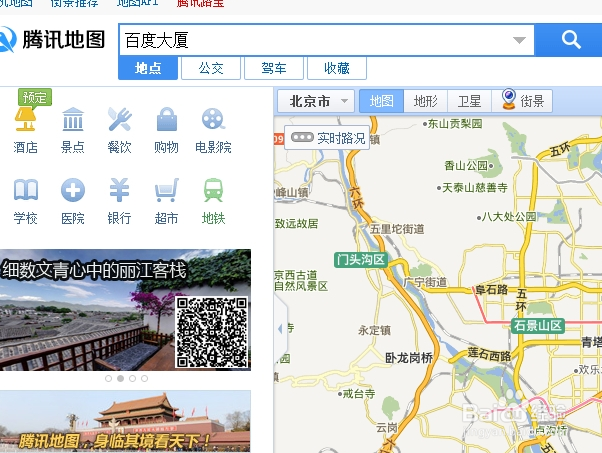Viewport: 602px width, 453px height.
Task: Click the green 预定 booking badge
Action: [35, 97]
